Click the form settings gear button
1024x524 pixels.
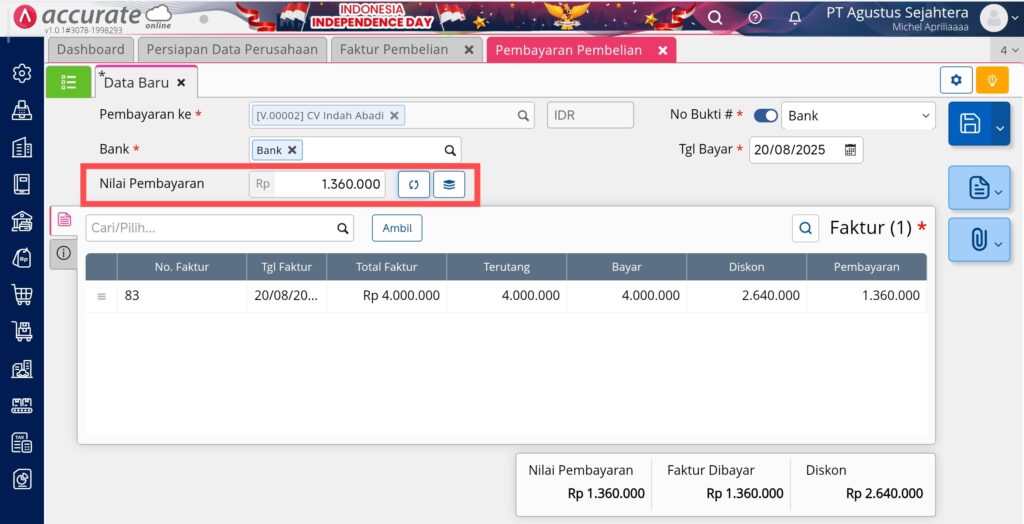click(956, 80)
